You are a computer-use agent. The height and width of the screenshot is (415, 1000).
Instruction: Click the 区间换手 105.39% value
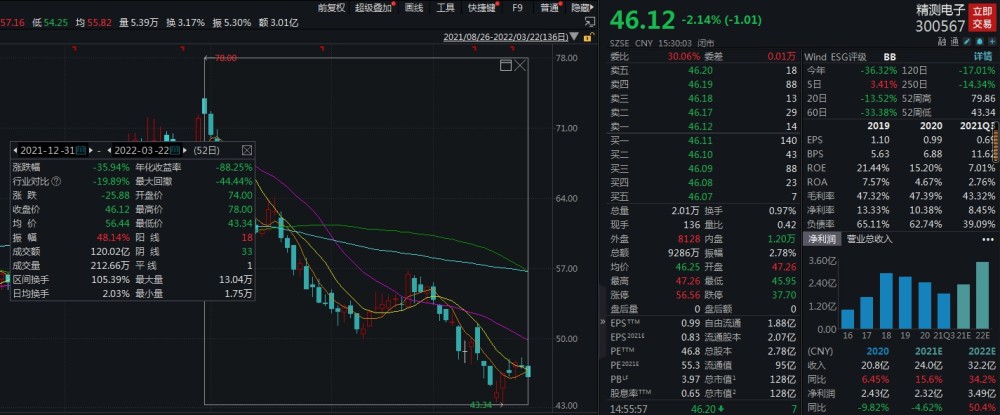point(111,279)
